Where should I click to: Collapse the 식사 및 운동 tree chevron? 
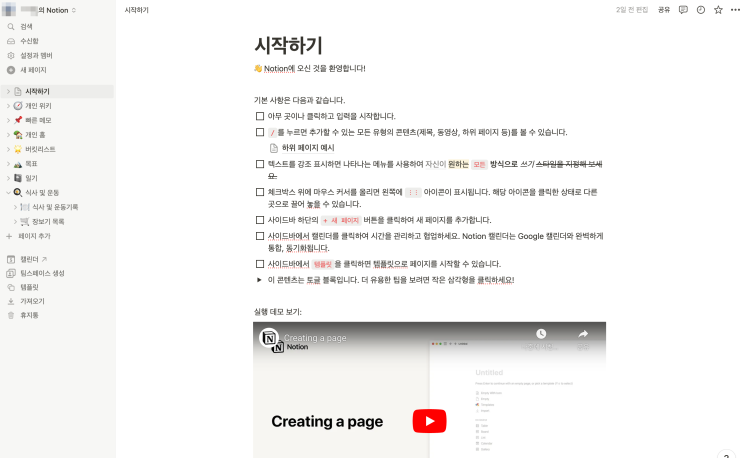click(8, 193)
